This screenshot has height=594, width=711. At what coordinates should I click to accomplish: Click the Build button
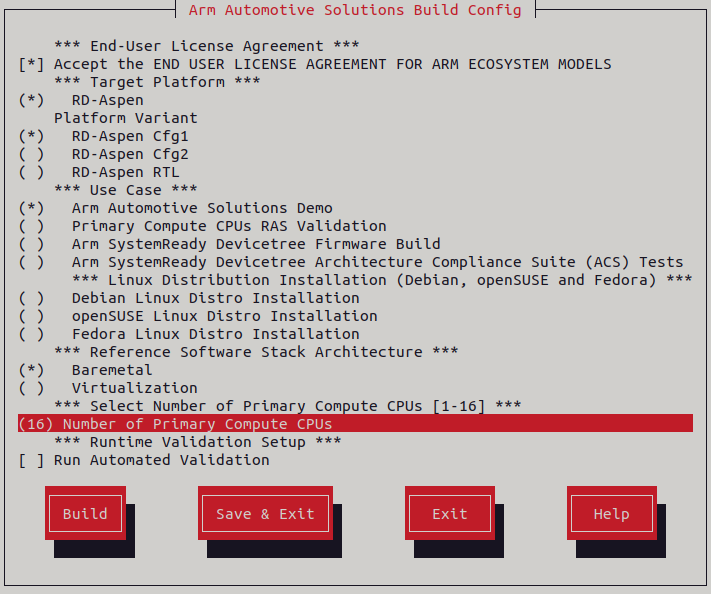(x=85, y=513)
